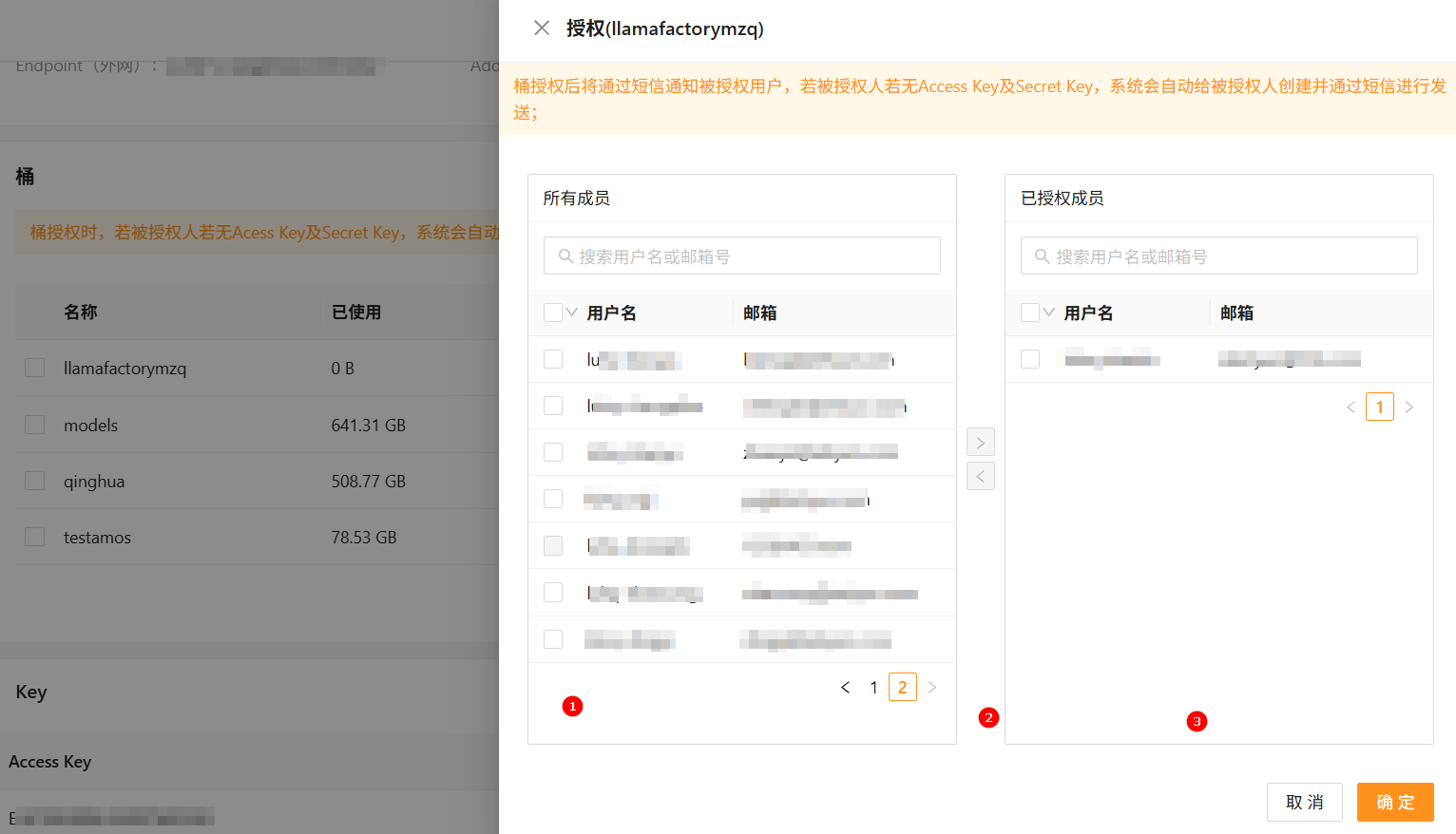Image resolution: width=1456 pixels, height=834 pixels.
Task: Click the 邮箱 column header in 已授权成员
Action: pos(1237,313)
